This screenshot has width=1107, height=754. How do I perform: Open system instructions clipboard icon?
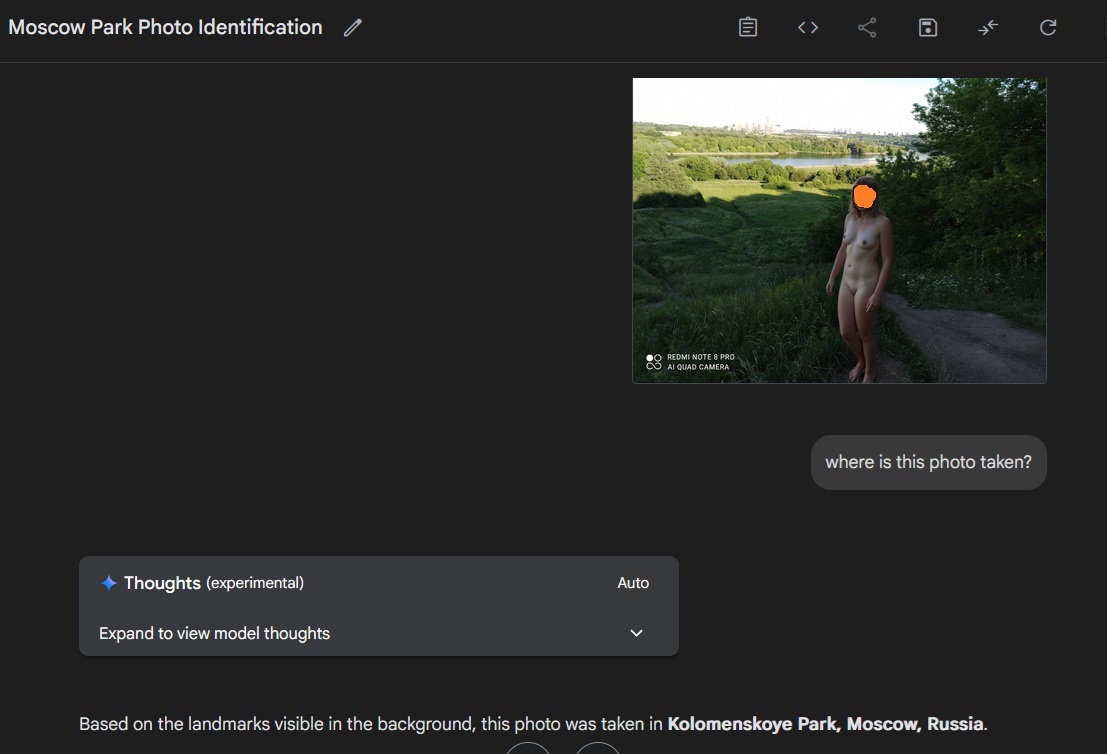pos(748,28)
